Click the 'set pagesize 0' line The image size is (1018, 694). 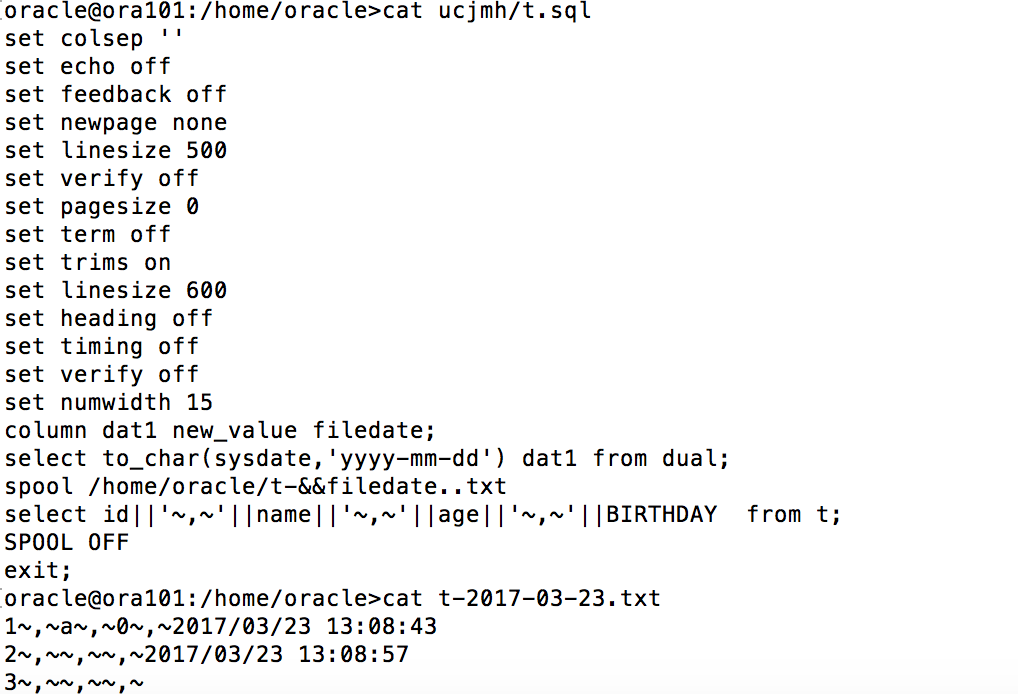[x=101, y=206]
